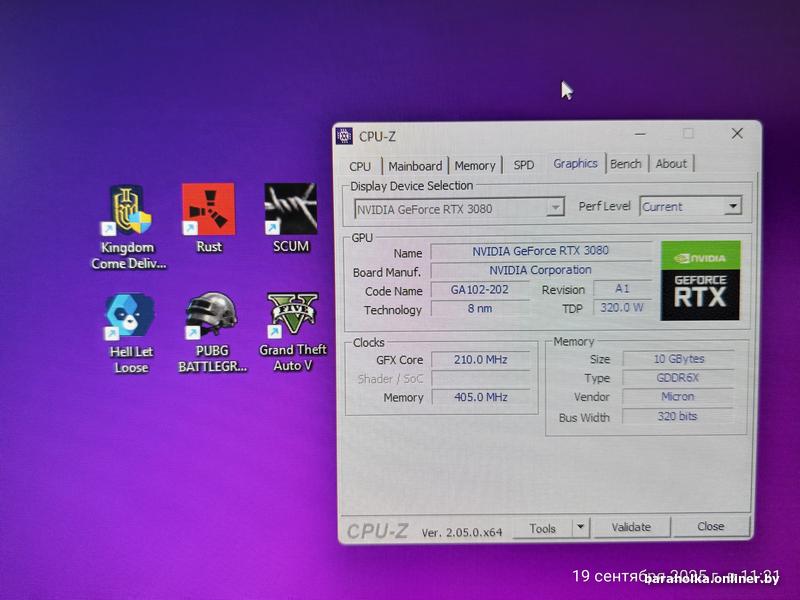Image resolution: width=800 pixels, height=600 pixels.
Task: Expand the Tools button dropdown arrow
Action: [x=581, y=528]
